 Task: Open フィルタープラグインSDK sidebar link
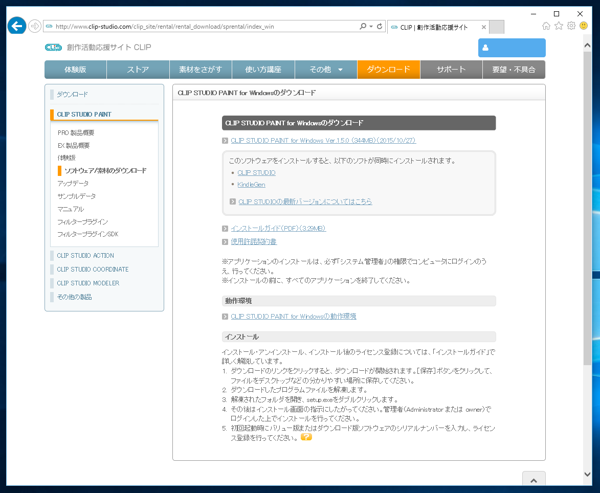coord(88,234)
